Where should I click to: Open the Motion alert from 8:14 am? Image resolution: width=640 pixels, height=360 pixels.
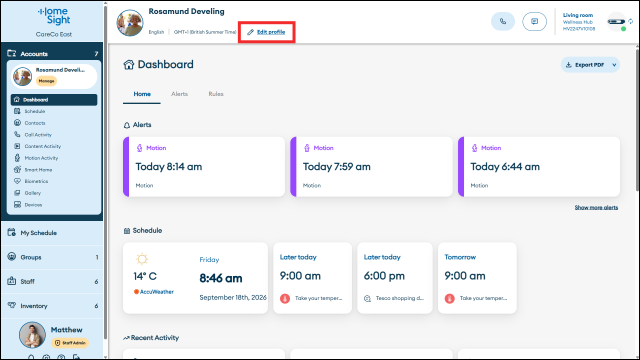pyautogui.click(x=204, y=167)
